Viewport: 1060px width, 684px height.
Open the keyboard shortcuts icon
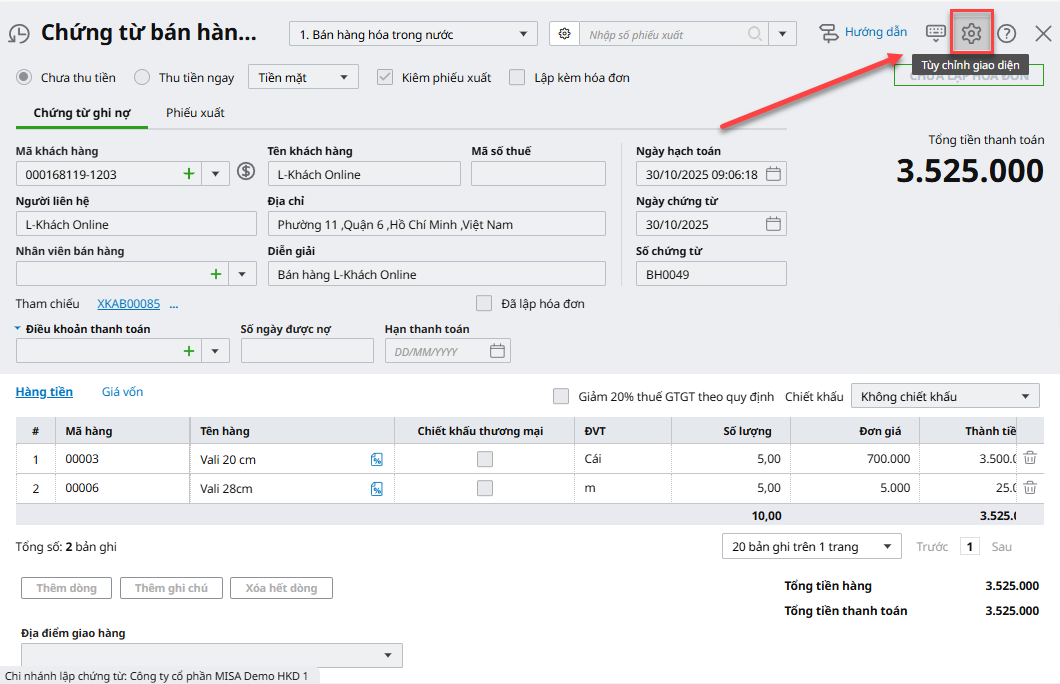click(935, 34)
